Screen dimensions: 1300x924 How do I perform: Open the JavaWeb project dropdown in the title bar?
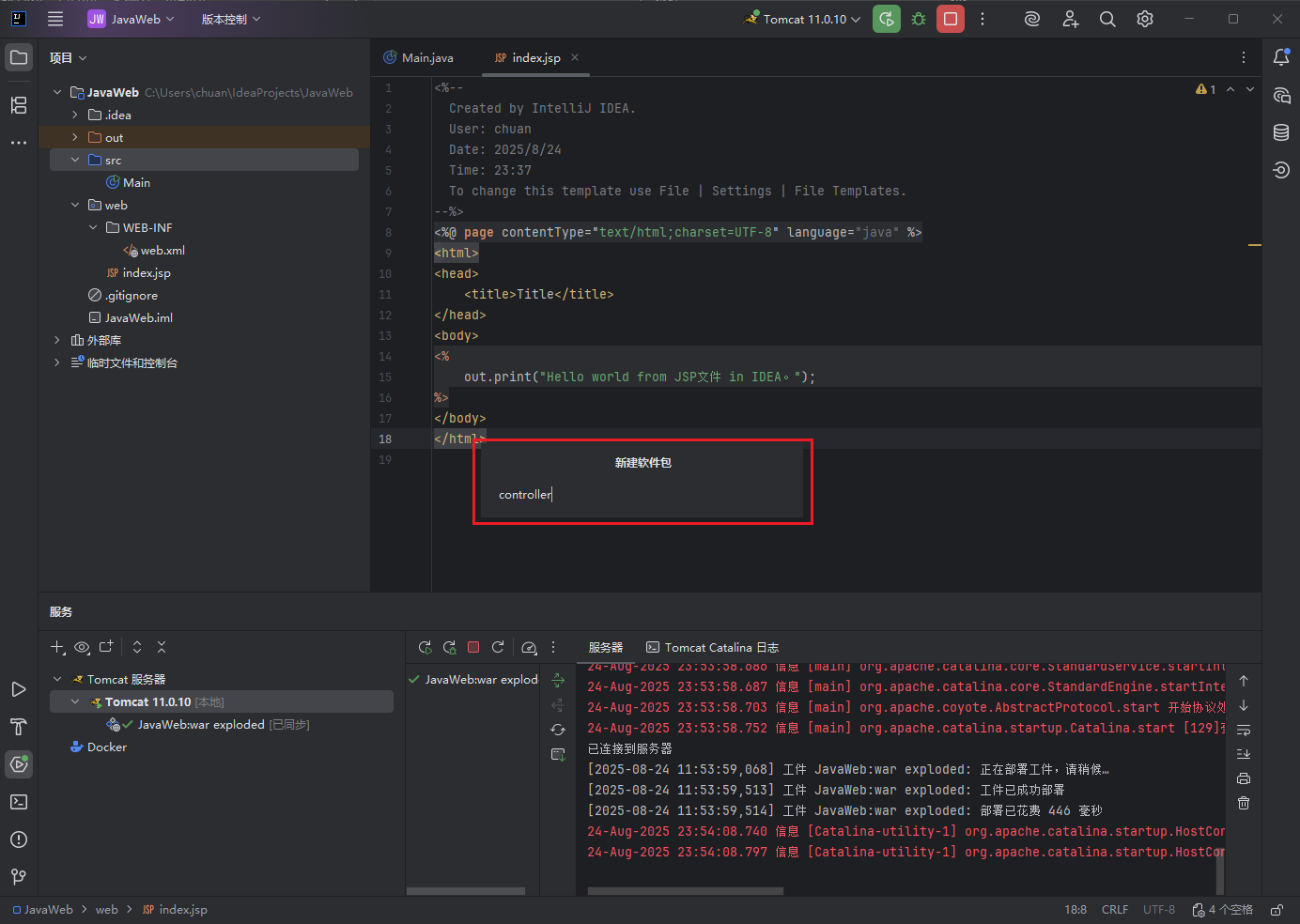point(132,19)
